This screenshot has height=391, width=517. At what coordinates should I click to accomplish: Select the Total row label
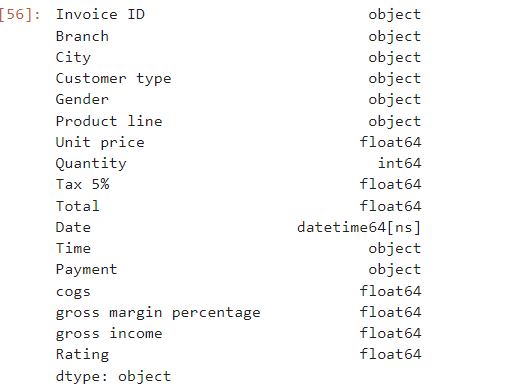point(78,206)
